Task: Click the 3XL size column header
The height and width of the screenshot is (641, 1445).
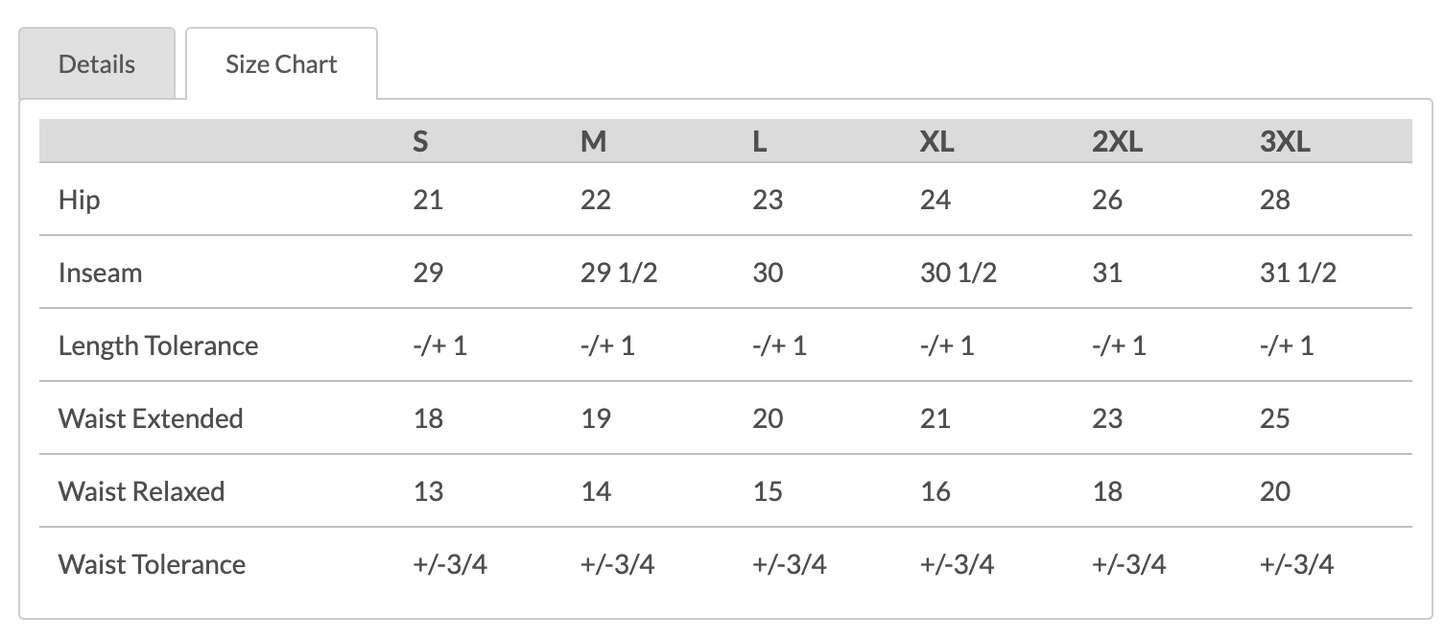Action: [1285, 142]
